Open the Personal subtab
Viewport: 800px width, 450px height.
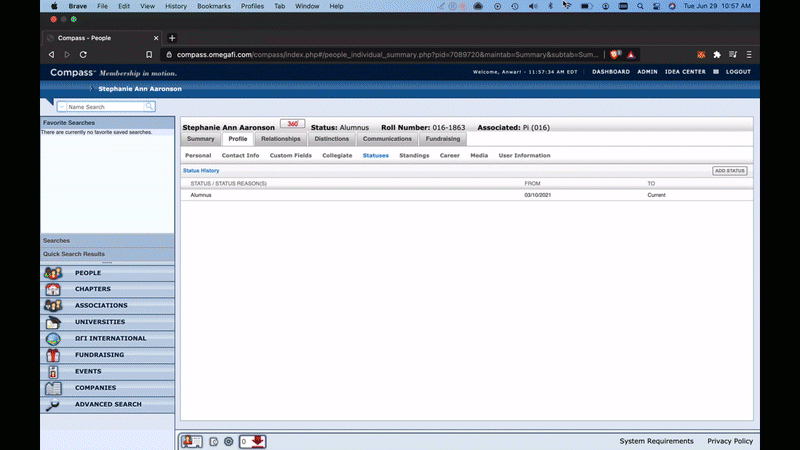pyautogui.click(x=198, y=156)
